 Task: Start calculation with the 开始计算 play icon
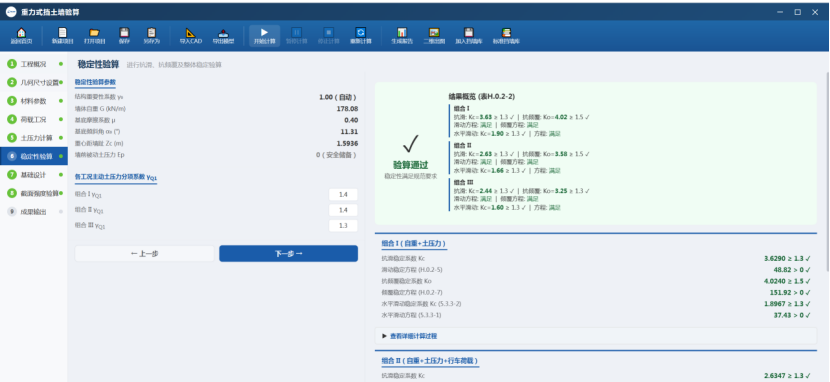264,32
